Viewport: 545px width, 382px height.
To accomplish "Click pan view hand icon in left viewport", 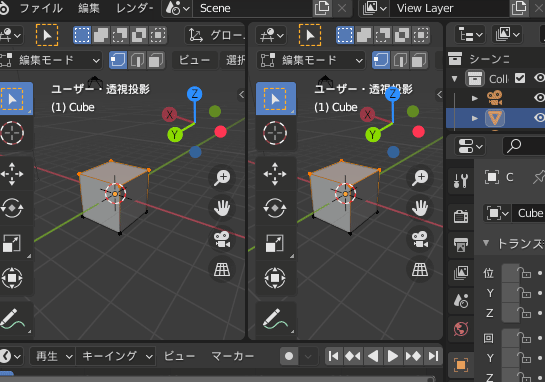I will click(x=222, y=208).
